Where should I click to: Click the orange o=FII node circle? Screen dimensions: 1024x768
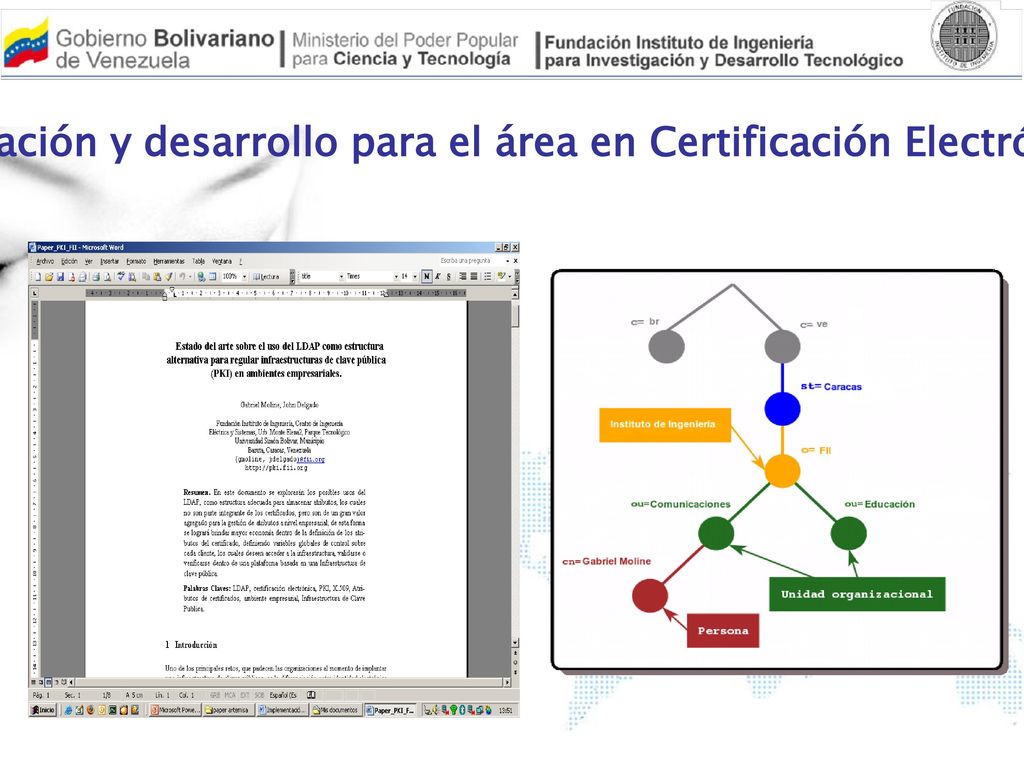[x=782, y=471]
